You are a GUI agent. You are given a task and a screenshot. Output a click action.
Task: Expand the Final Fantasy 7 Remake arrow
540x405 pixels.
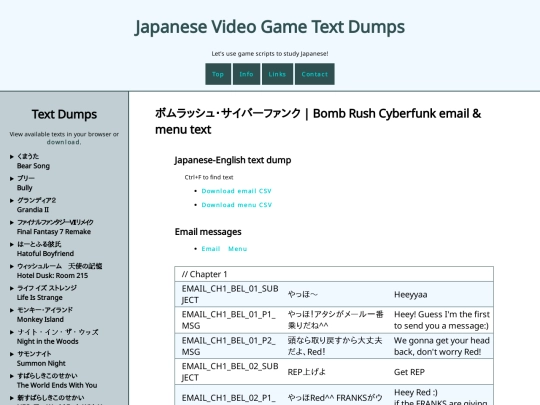pos(12,222)
